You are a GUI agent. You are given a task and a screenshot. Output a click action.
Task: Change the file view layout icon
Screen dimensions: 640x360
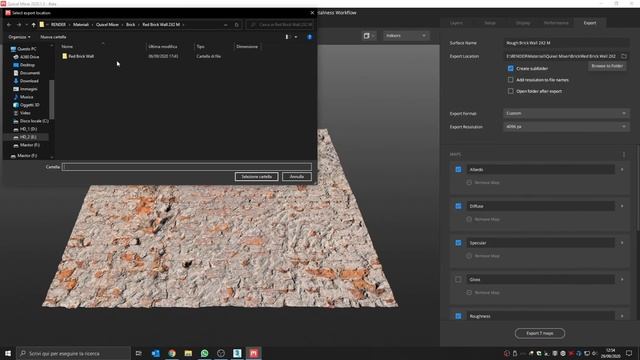287,37
